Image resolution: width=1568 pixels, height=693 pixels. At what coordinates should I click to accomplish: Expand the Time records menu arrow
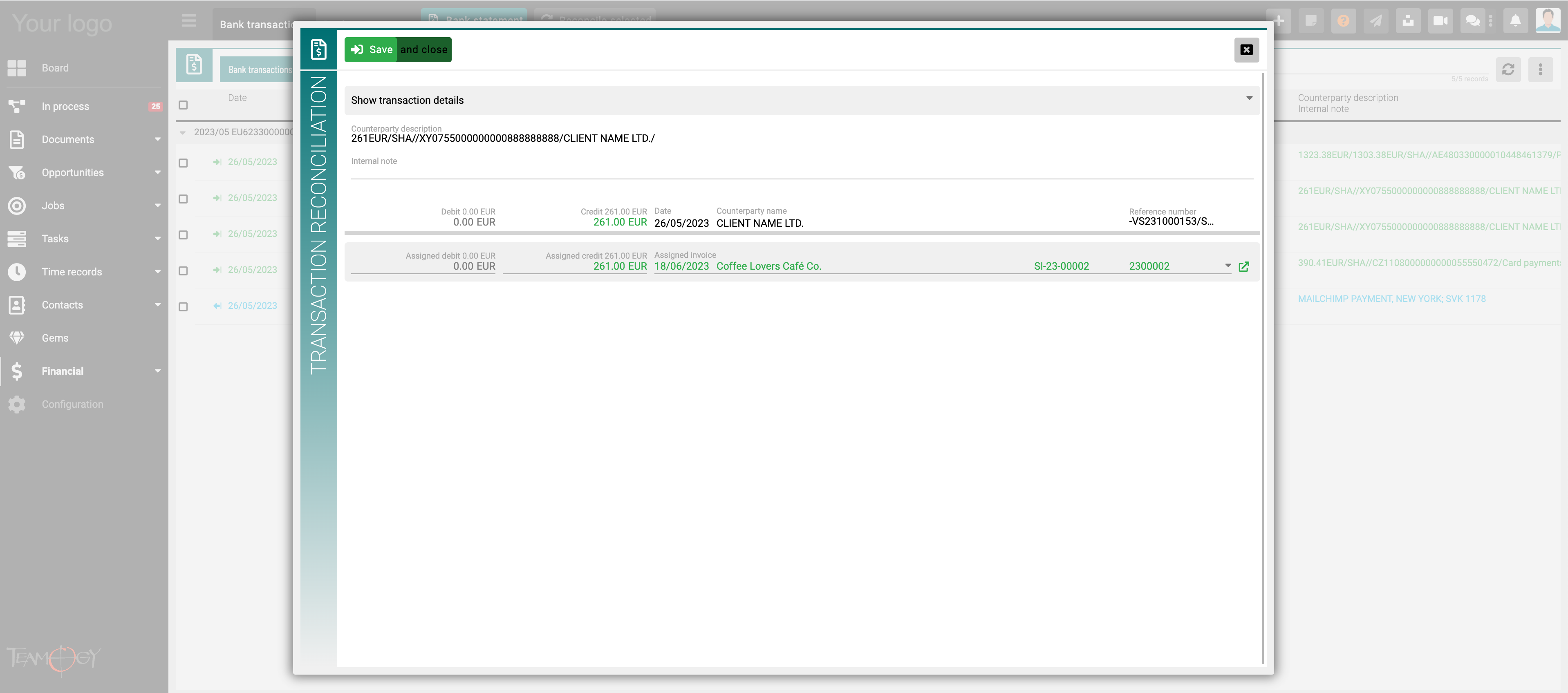tap(158, 272)
